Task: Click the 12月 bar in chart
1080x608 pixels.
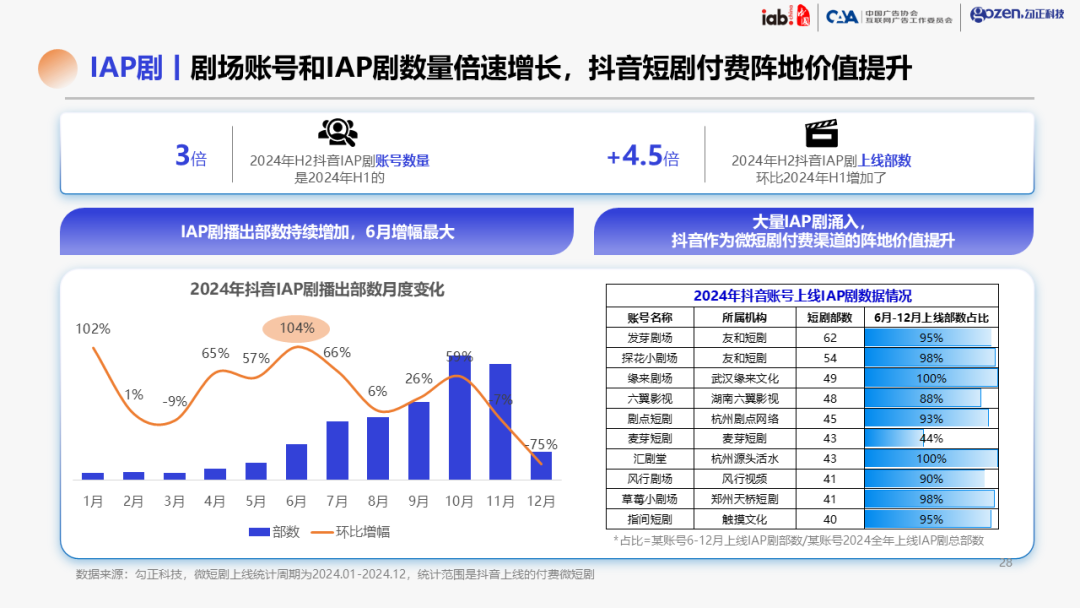Action: pyautogui.click(x=541, y=466)
